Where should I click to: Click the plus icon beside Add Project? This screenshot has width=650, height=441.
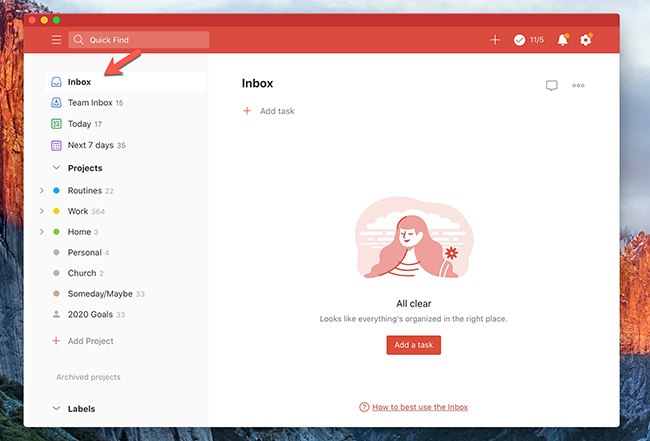pyautogui.click(x=56, y=341)
